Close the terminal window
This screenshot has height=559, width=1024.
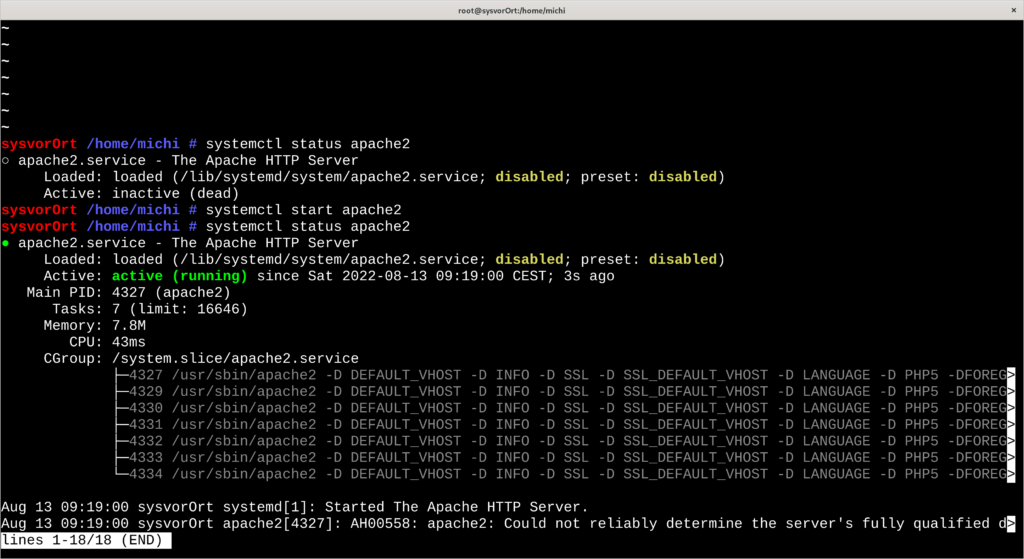(1014, 10)
